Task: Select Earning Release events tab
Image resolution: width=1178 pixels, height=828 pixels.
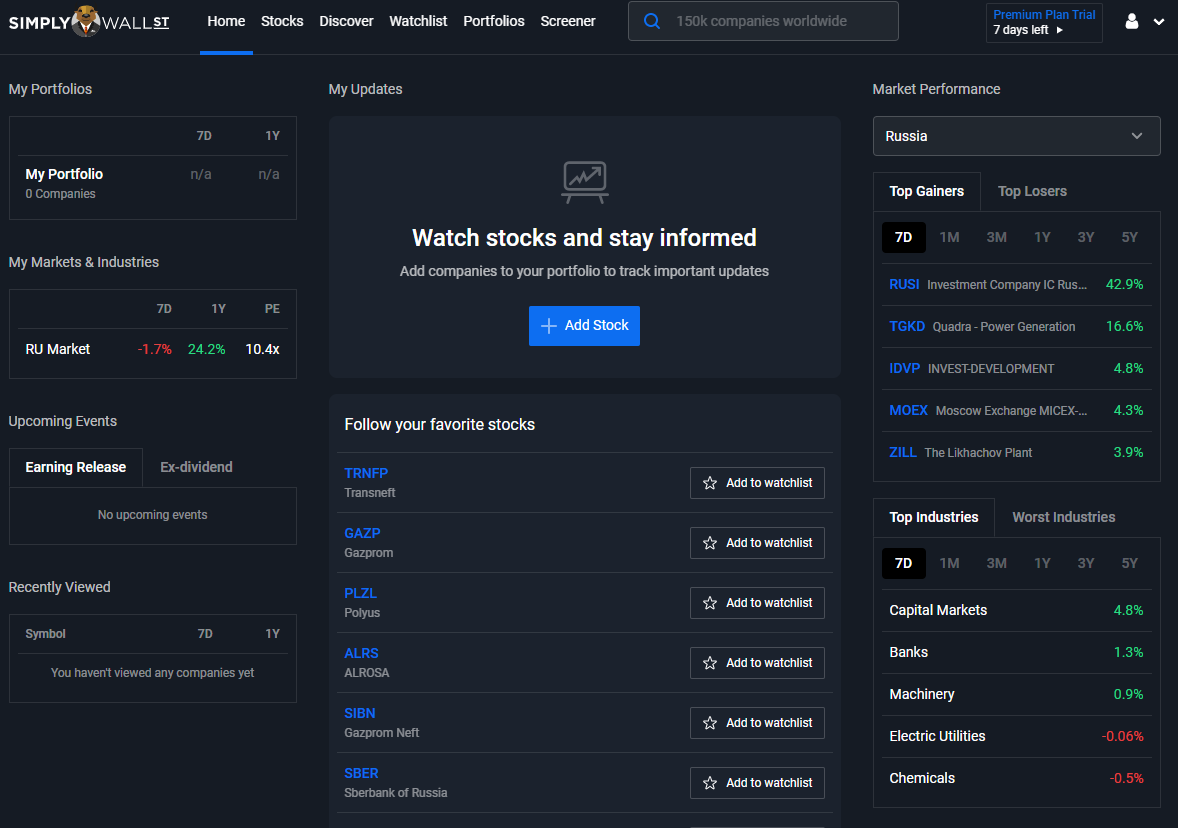Action: (76, 467)
